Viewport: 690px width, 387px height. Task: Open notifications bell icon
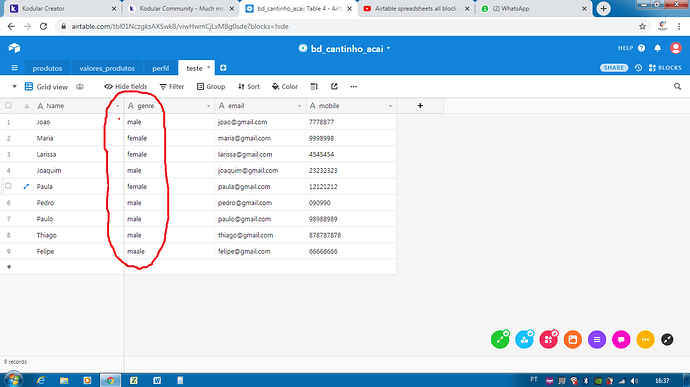tap(657, 48)
